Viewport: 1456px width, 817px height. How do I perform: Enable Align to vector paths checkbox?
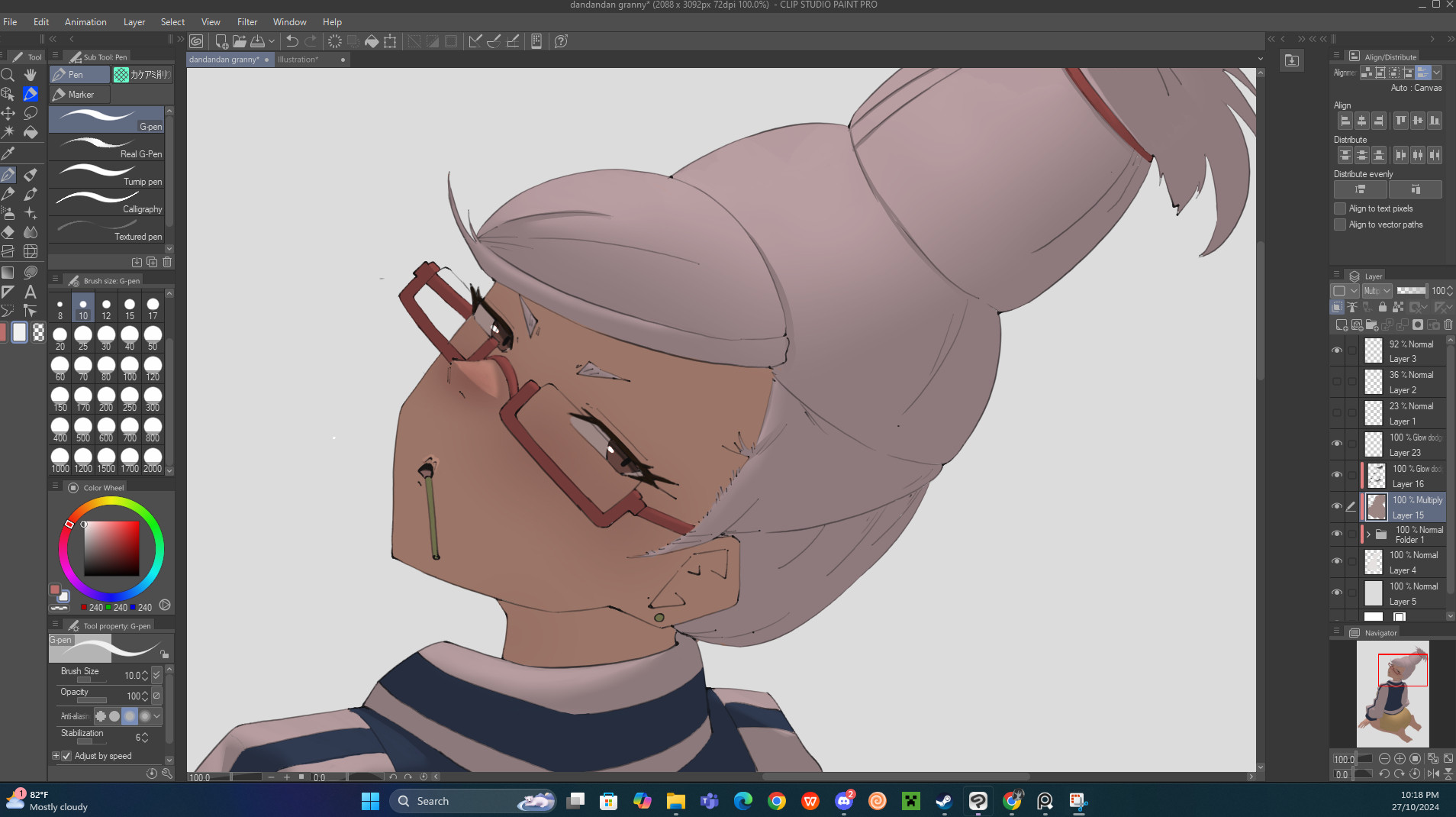1340,224
